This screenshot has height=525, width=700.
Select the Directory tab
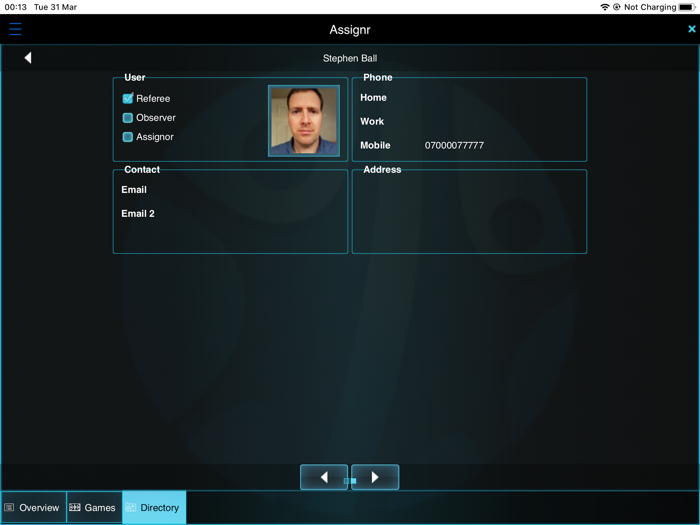click(154, 508)
